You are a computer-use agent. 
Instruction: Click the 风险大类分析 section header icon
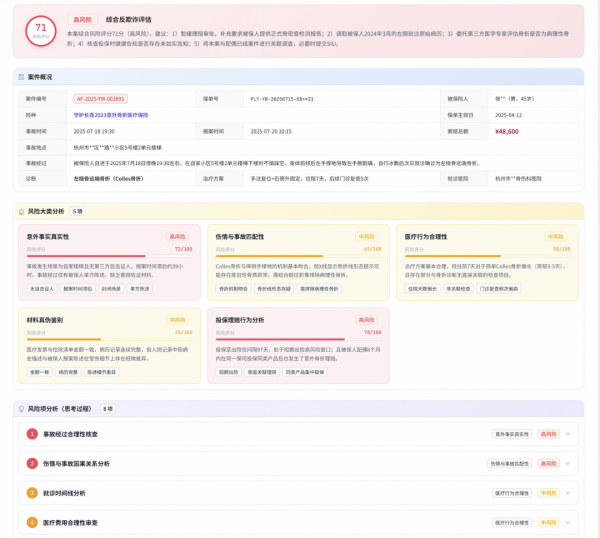coord(21,211)
